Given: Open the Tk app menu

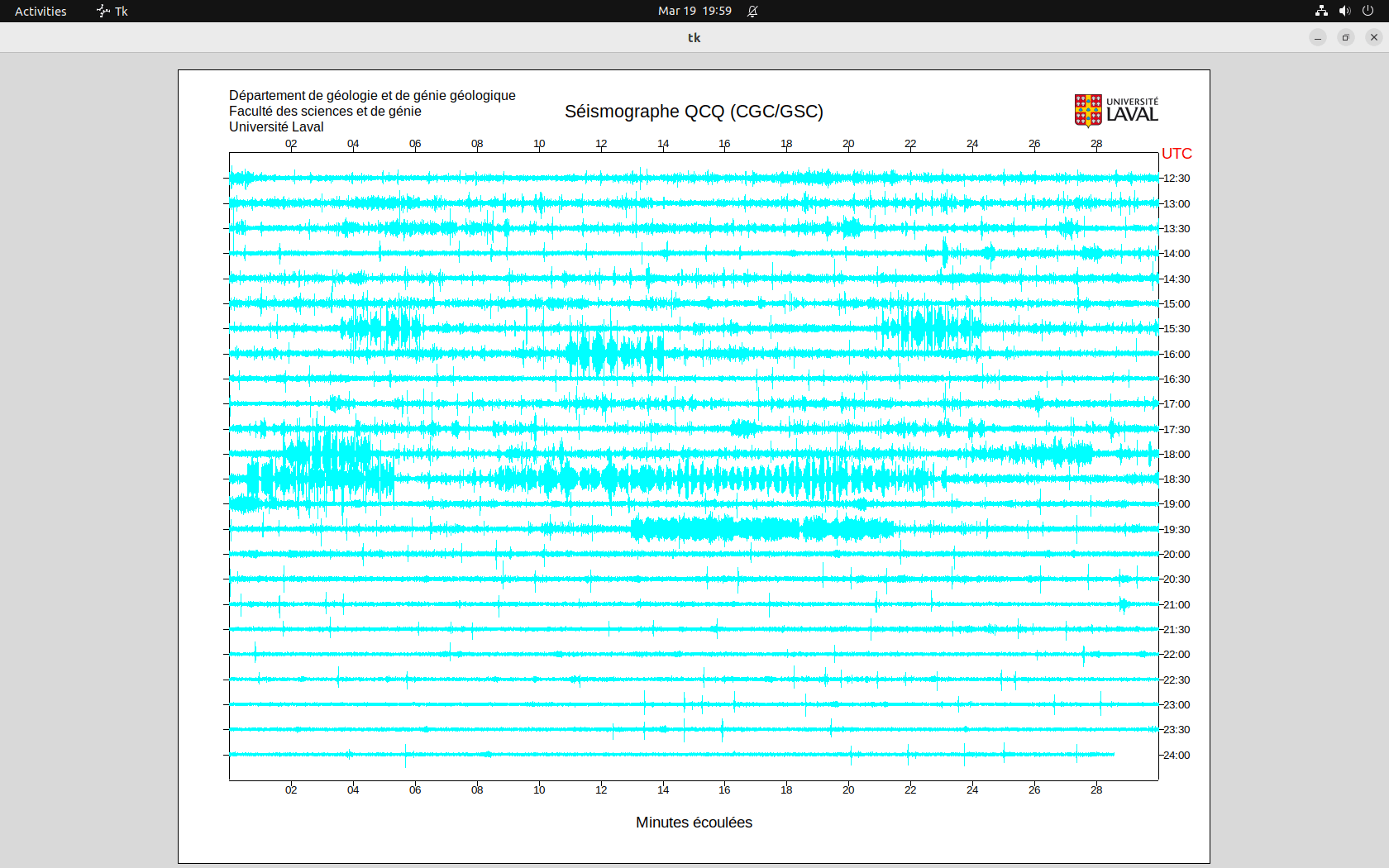Looking at the screenshot, I should pyautogui.click(x=121, y=11).
